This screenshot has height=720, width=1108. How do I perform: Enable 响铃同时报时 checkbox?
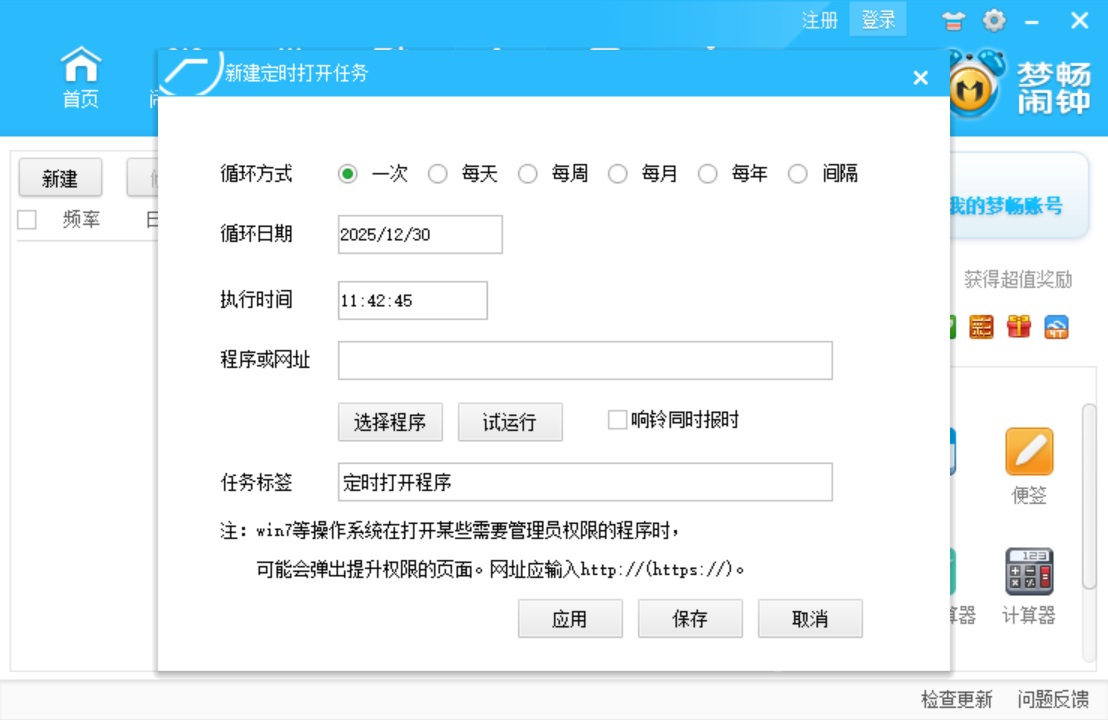click(x=616, y=420)
